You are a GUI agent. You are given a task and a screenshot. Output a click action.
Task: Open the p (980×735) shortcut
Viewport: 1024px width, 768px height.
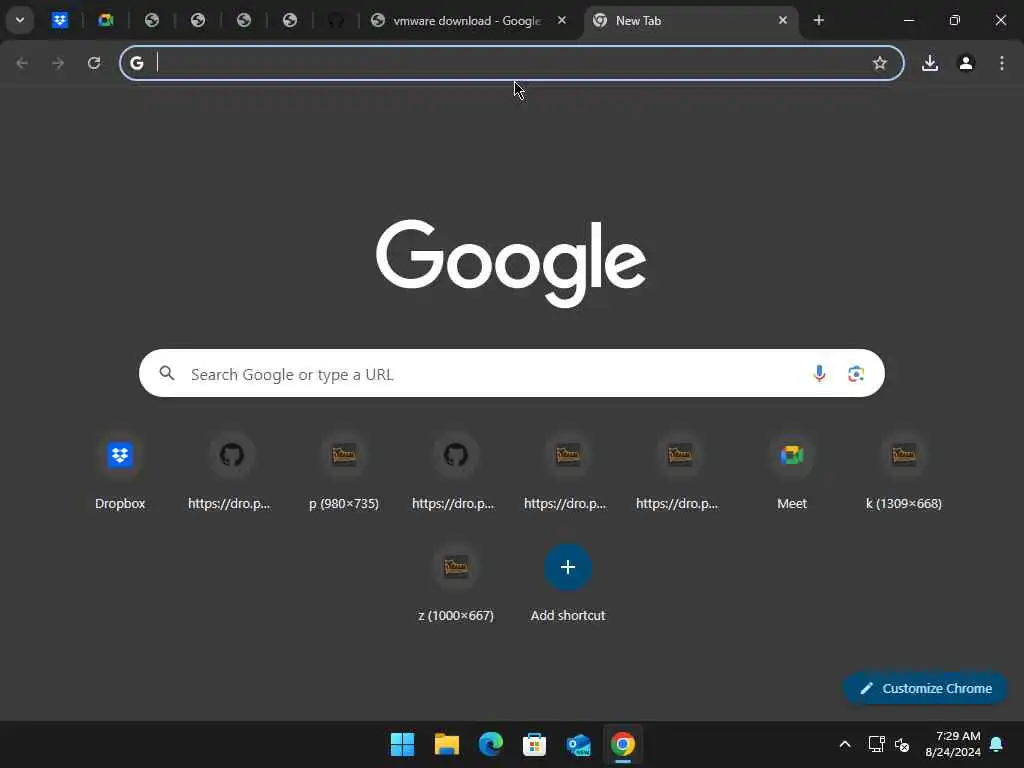click(x=344, y=470)
